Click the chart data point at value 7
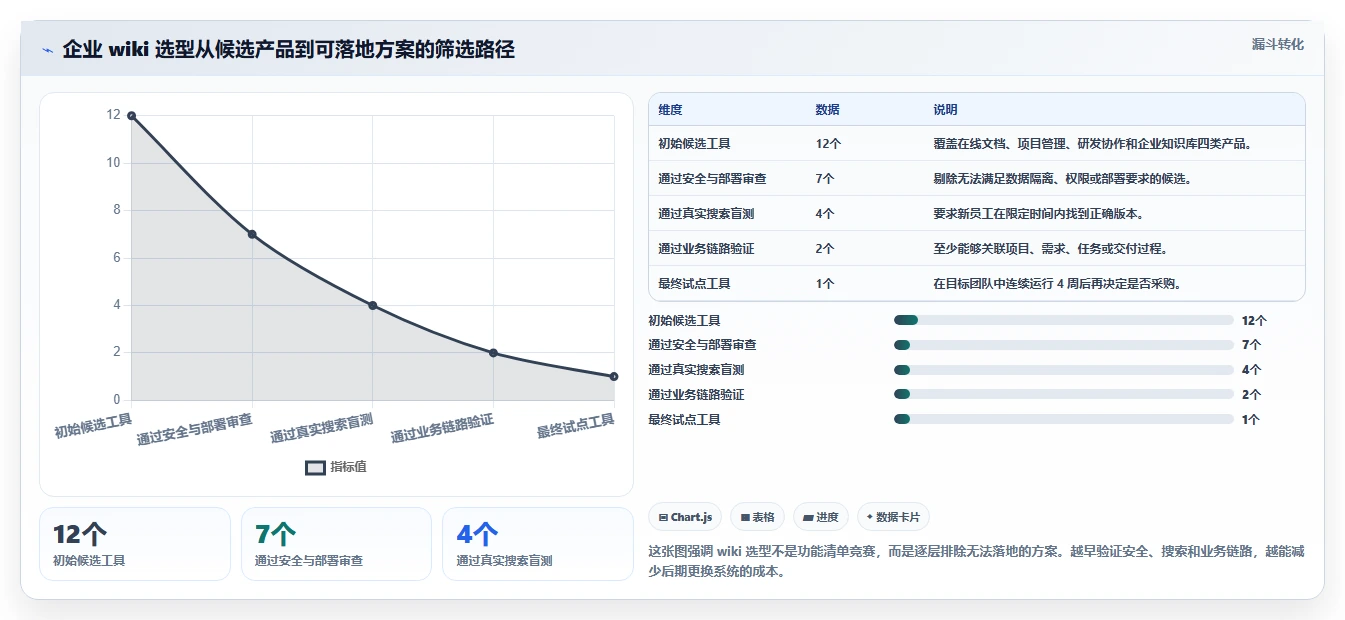 pyautogui.click(x=252, y=234)
